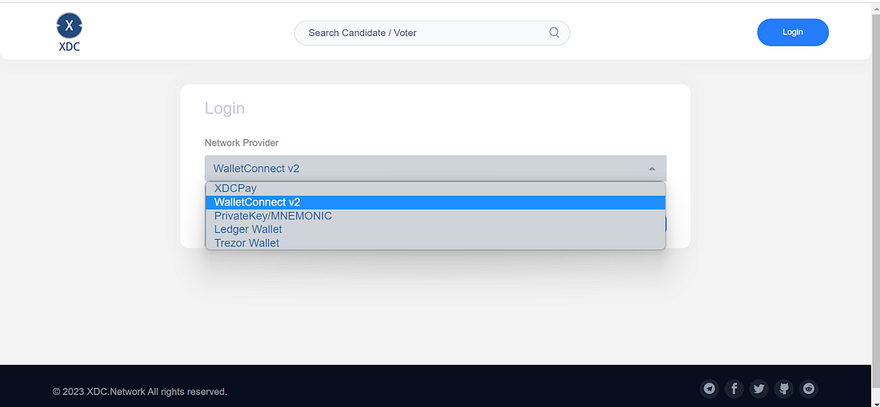Open the Twitter icon in the footer

pos(759,389)
